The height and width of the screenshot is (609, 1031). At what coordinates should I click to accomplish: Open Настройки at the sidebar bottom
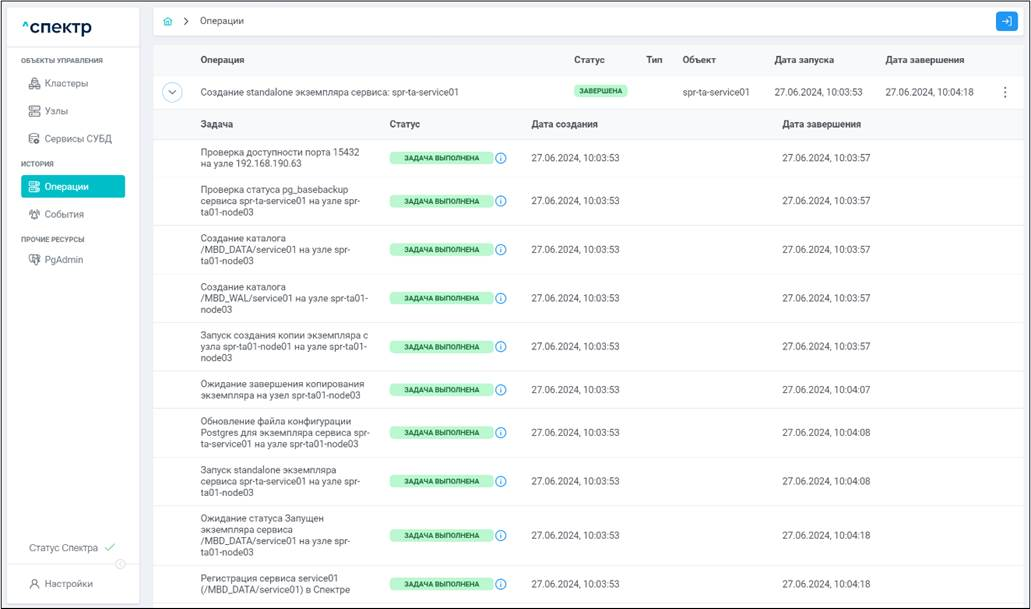[x=68, y=584]
